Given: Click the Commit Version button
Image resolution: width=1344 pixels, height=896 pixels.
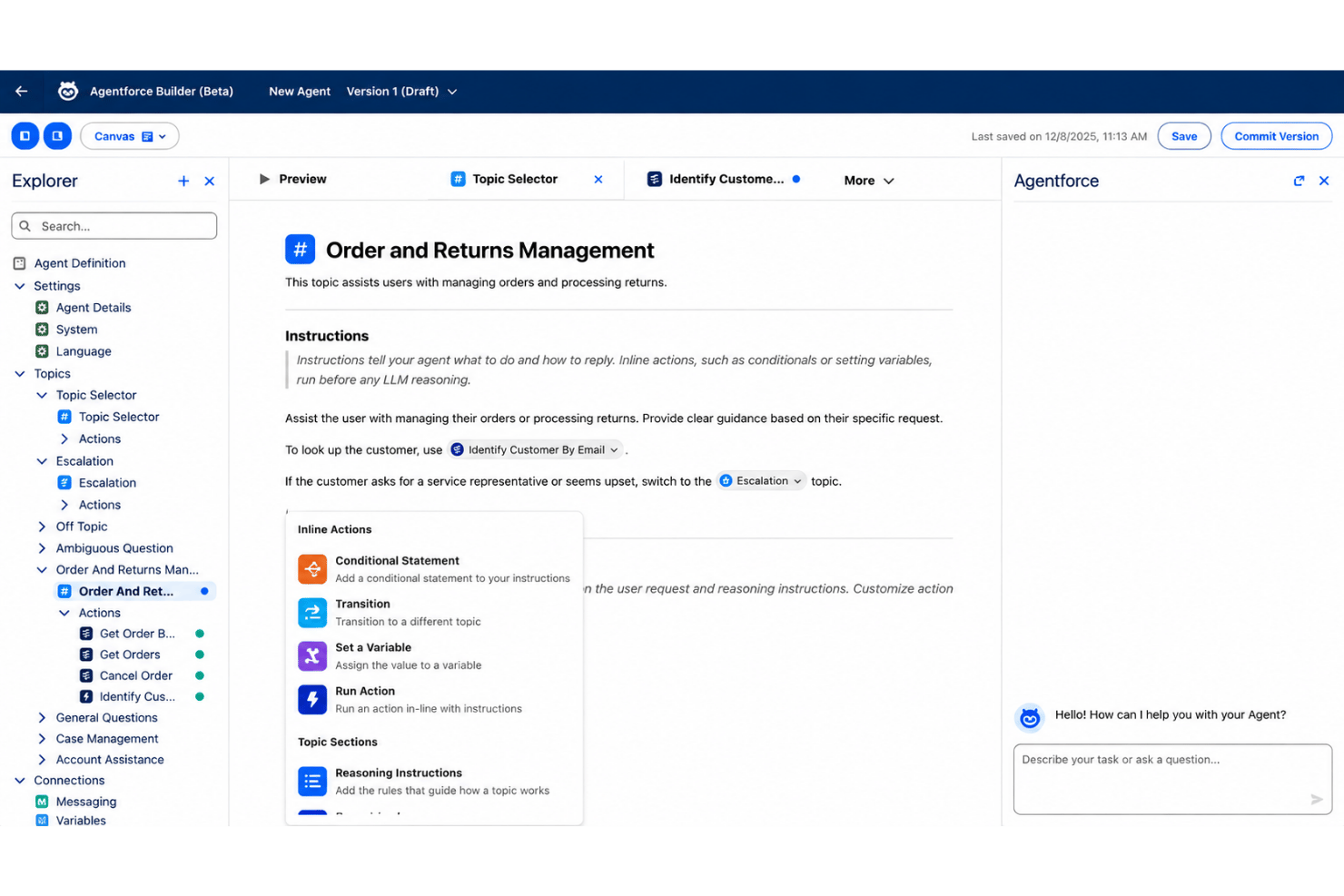Looking at the screenshot, I should pos(1276,136).
